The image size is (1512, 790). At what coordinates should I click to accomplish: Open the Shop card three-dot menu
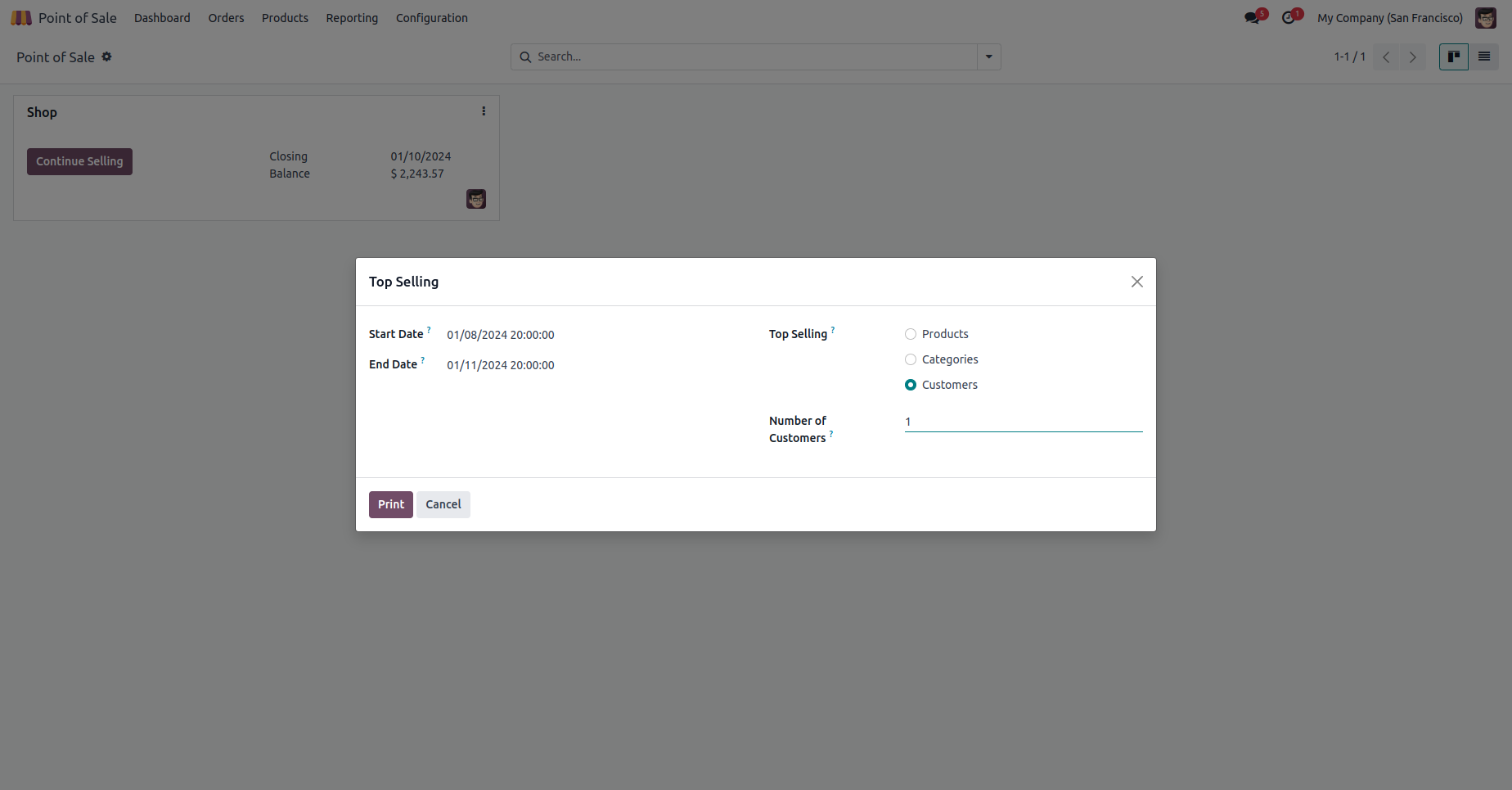coord(484,111)
